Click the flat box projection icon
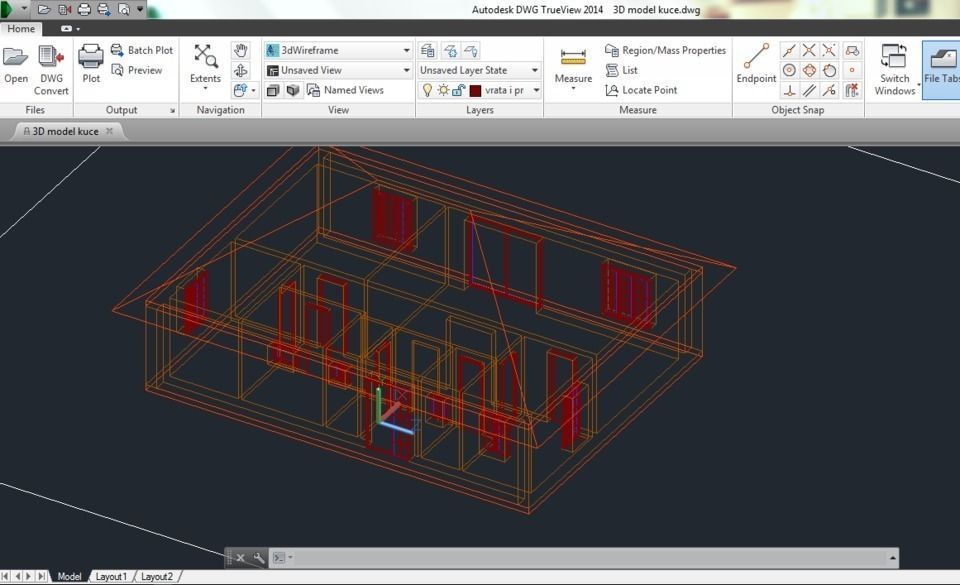The height and width of the screenshot is (585, 960). (x=273, y=91)
